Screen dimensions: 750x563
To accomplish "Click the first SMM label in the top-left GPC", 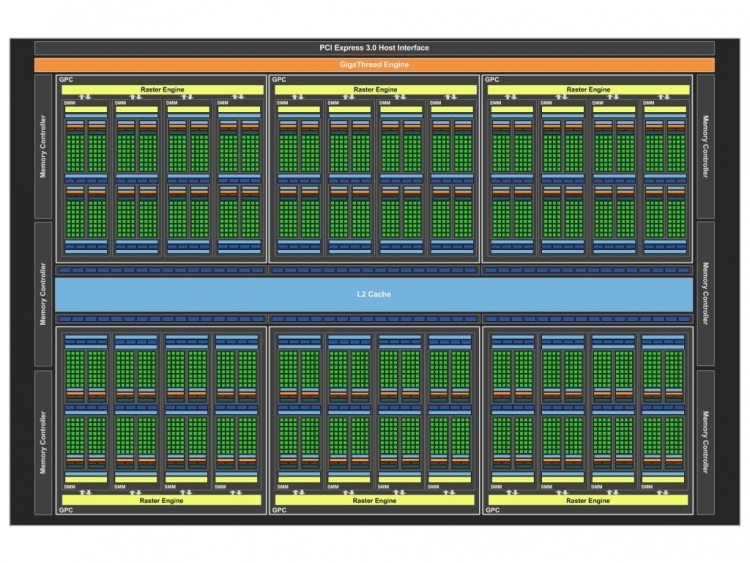I will pyautogui.click(x=70, y=101).
